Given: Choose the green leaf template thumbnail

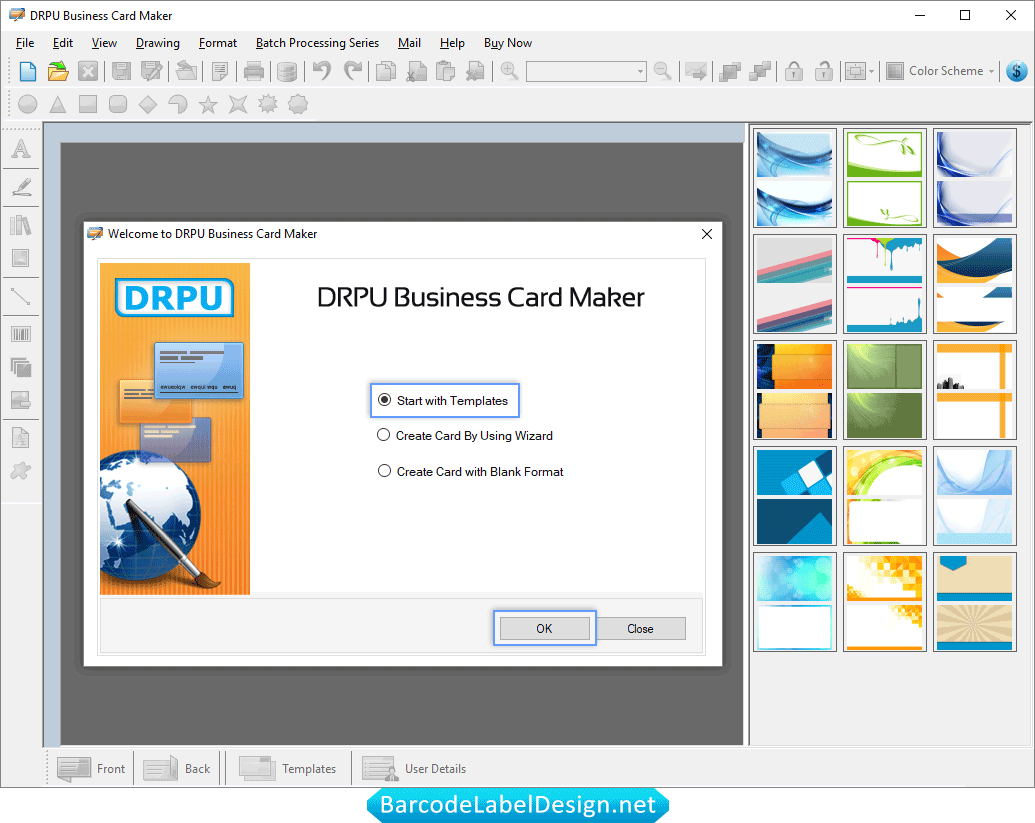Looking at the screenshot, I should coord(885,178).
